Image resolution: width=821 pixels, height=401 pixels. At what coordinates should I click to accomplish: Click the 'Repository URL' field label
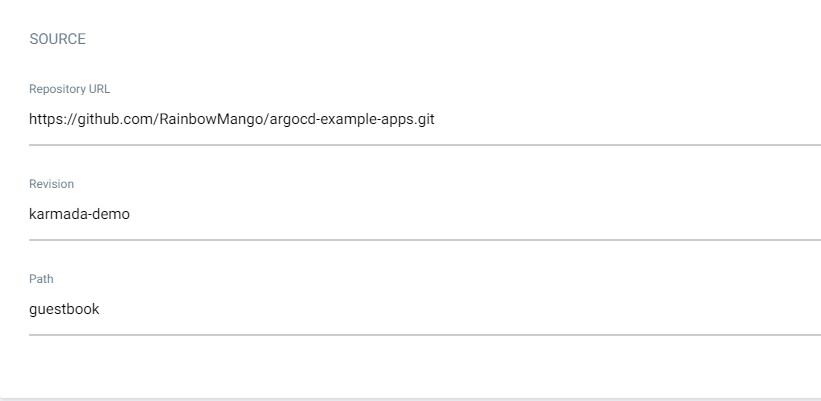(69, 89)
